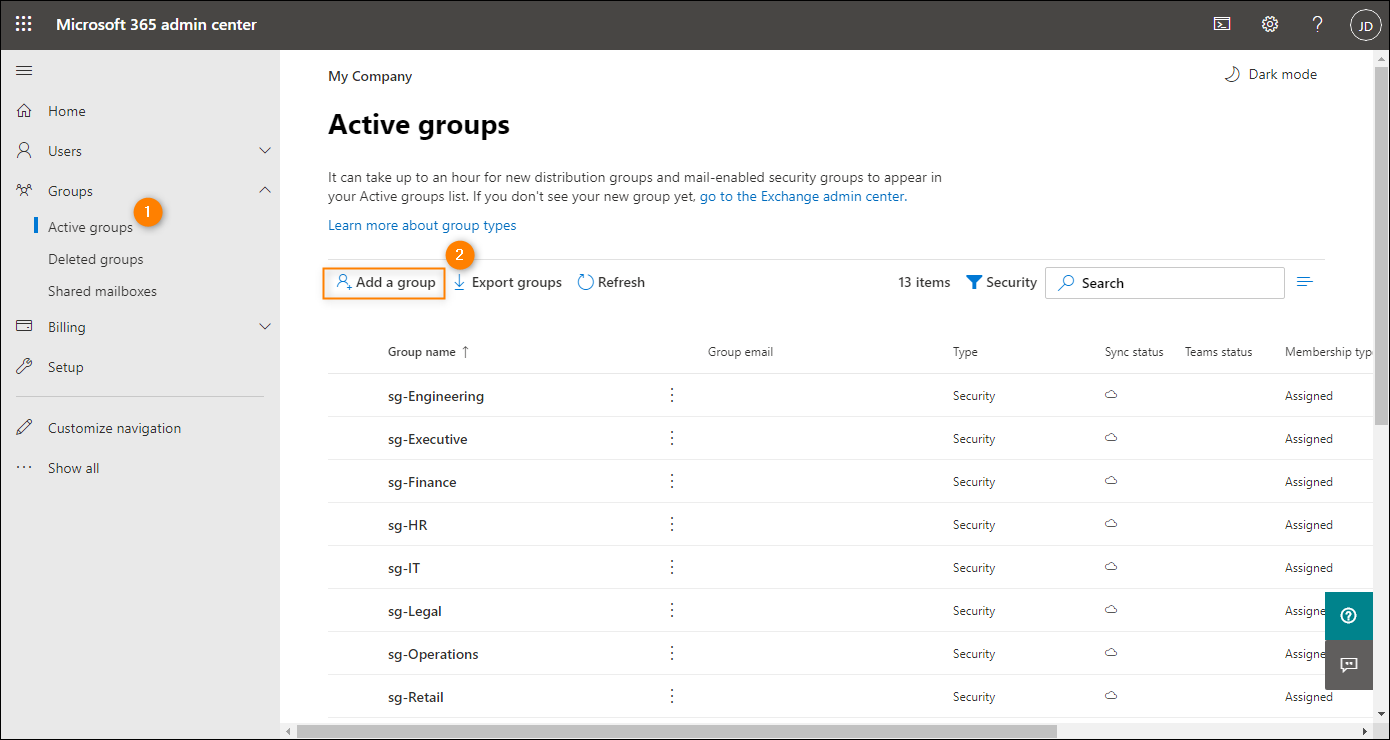The height and width of the screenshot is (740, 1390).
Task: Open the floating Help and support widget
Action: pyautogui.click(x=1349, y=615)
